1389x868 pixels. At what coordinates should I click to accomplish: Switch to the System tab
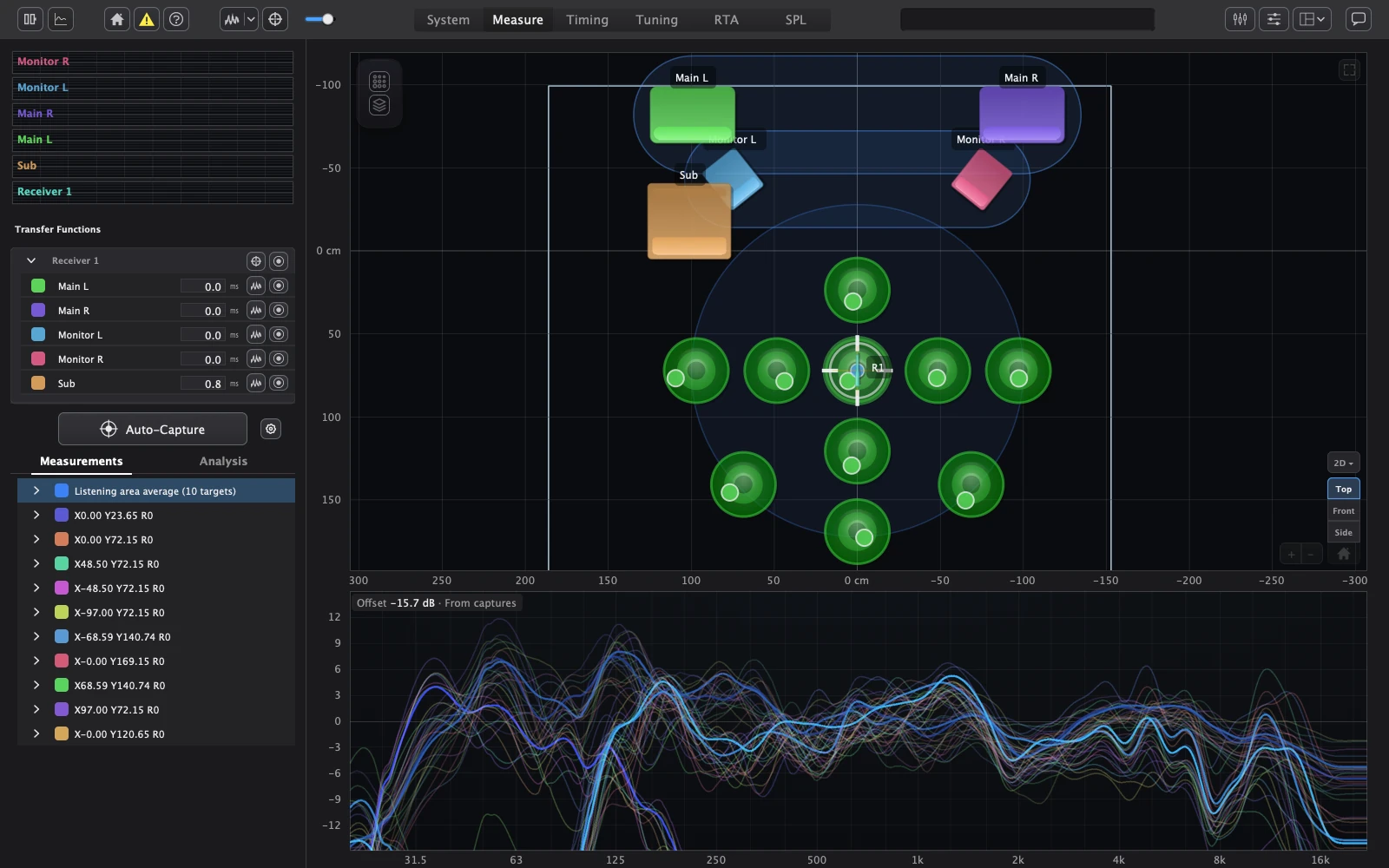(448, 19)
